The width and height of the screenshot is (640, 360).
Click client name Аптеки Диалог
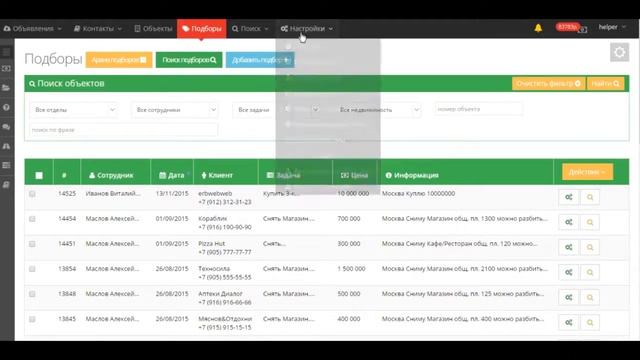[220, 293]
